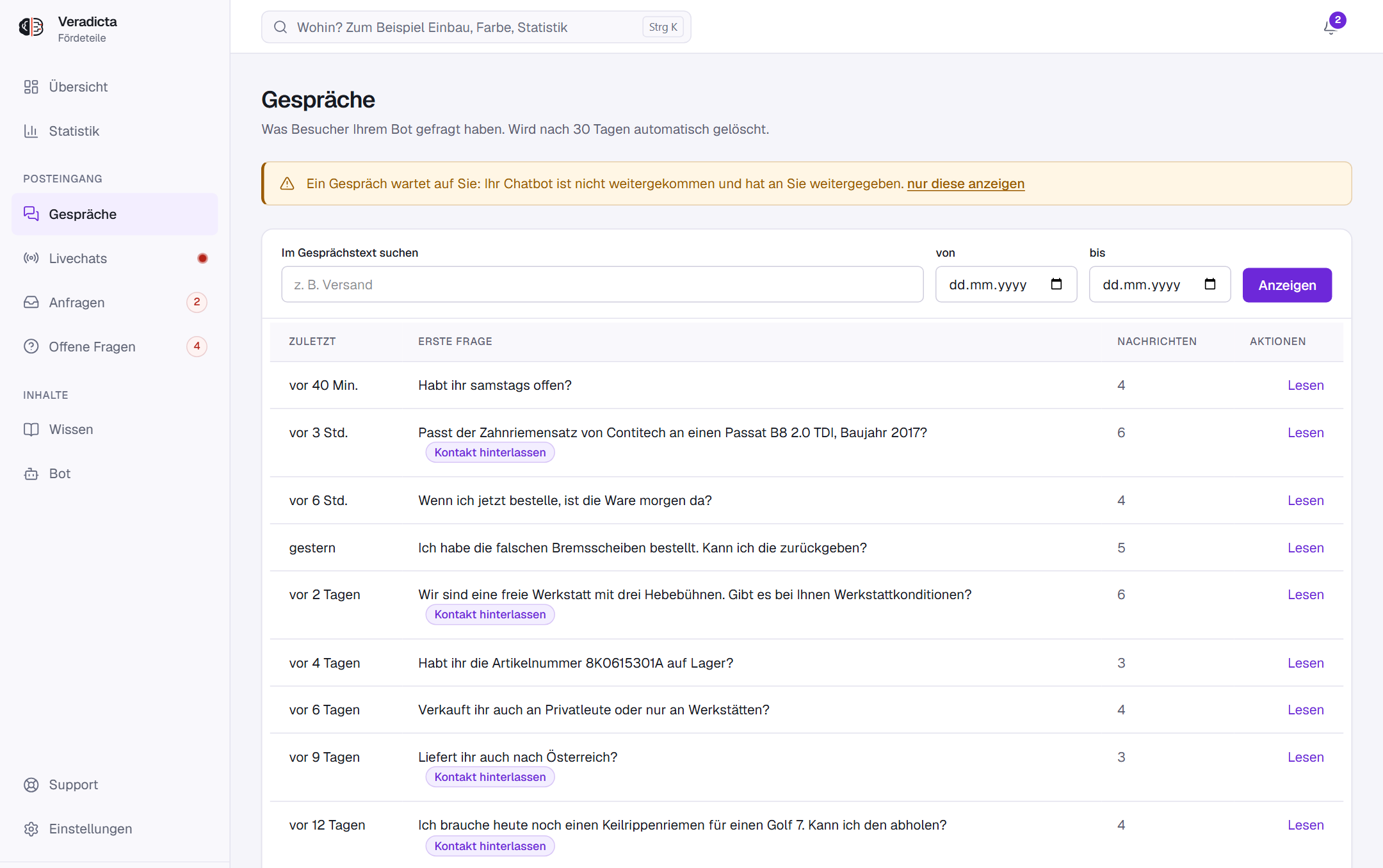
Task: Open the notification bell
Action: [1330, 27]
